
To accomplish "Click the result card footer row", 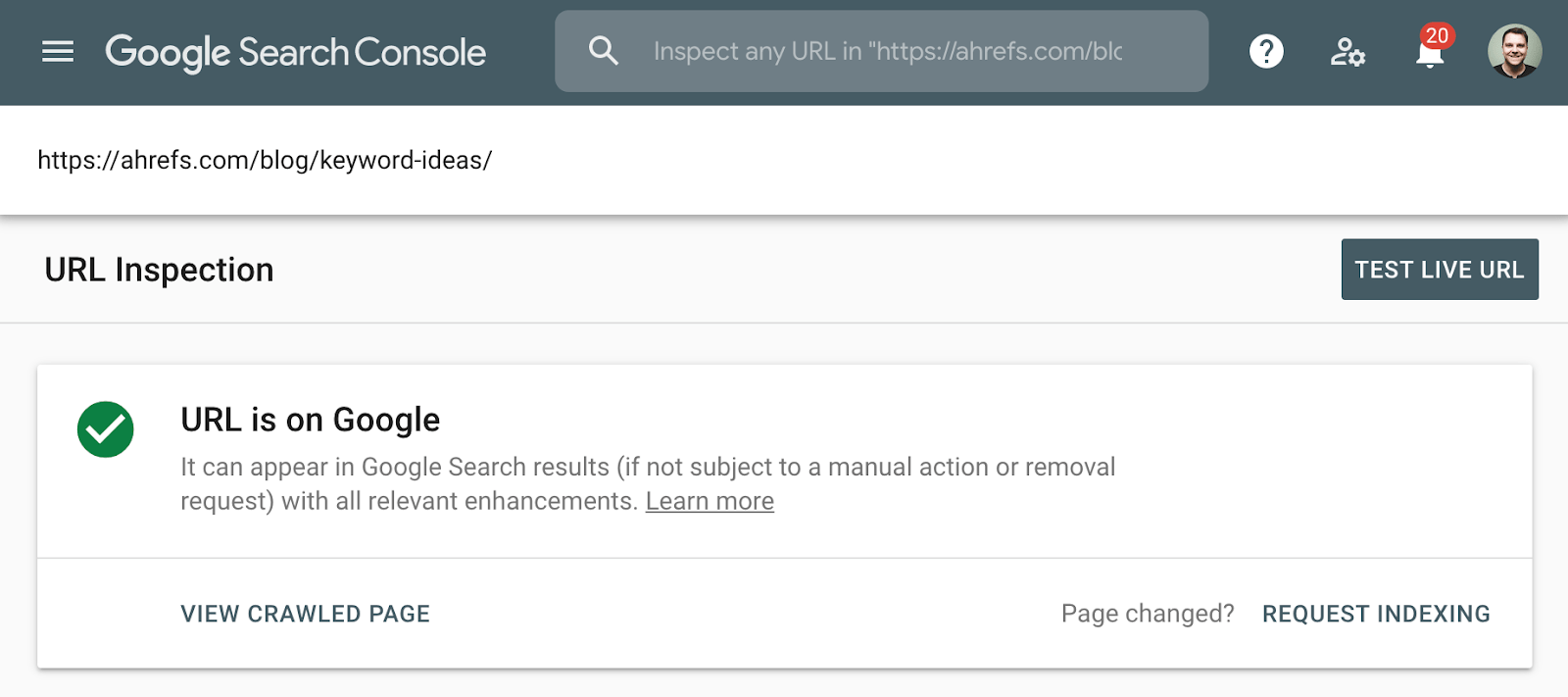I will (784, 614).
